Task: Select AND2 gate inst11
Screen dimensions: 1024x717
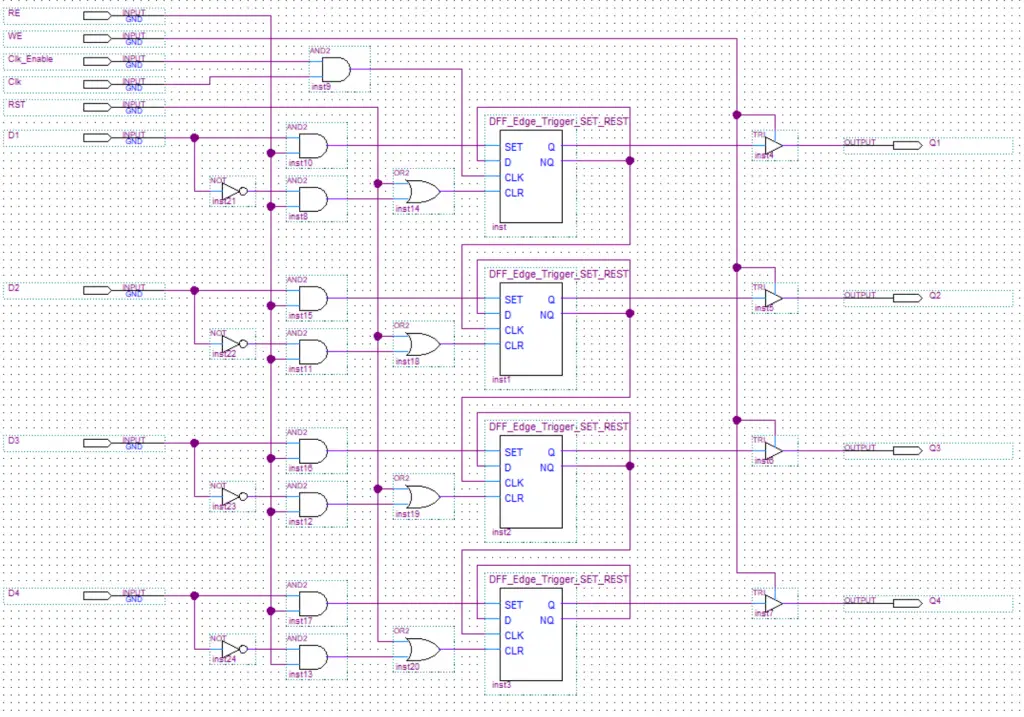Action: tap(313, 352)
